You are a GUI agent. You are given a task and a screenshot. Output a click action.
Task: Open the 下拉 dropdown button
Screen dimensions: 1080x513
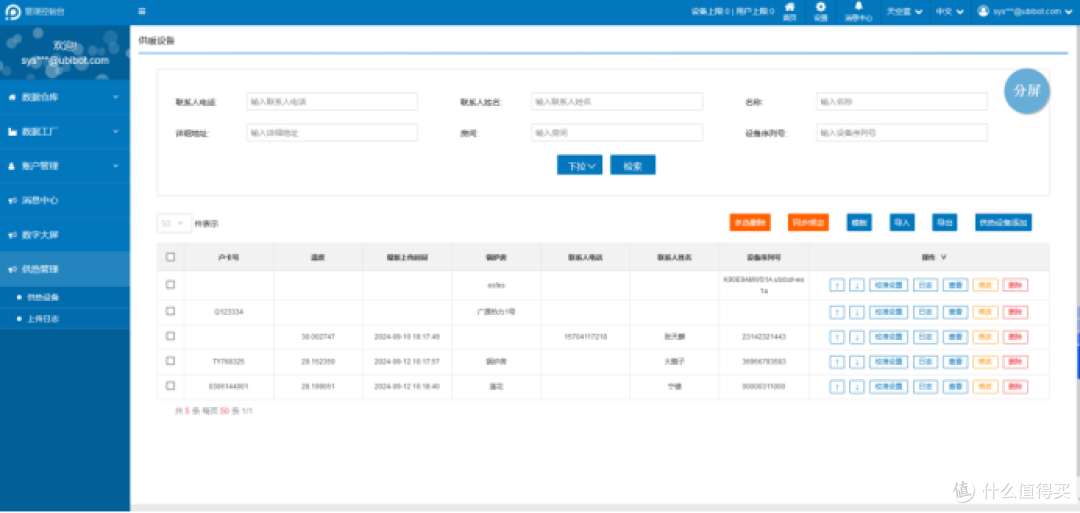click(580, 165)
